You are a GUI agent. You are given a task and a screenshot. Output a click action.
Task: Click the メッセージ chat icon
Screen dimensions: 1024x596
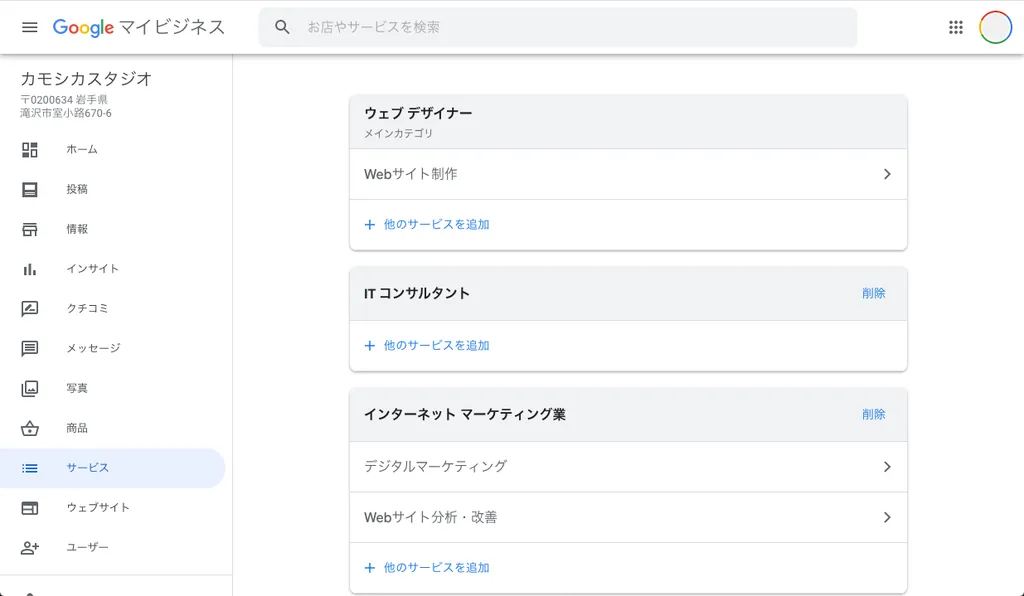29,349
